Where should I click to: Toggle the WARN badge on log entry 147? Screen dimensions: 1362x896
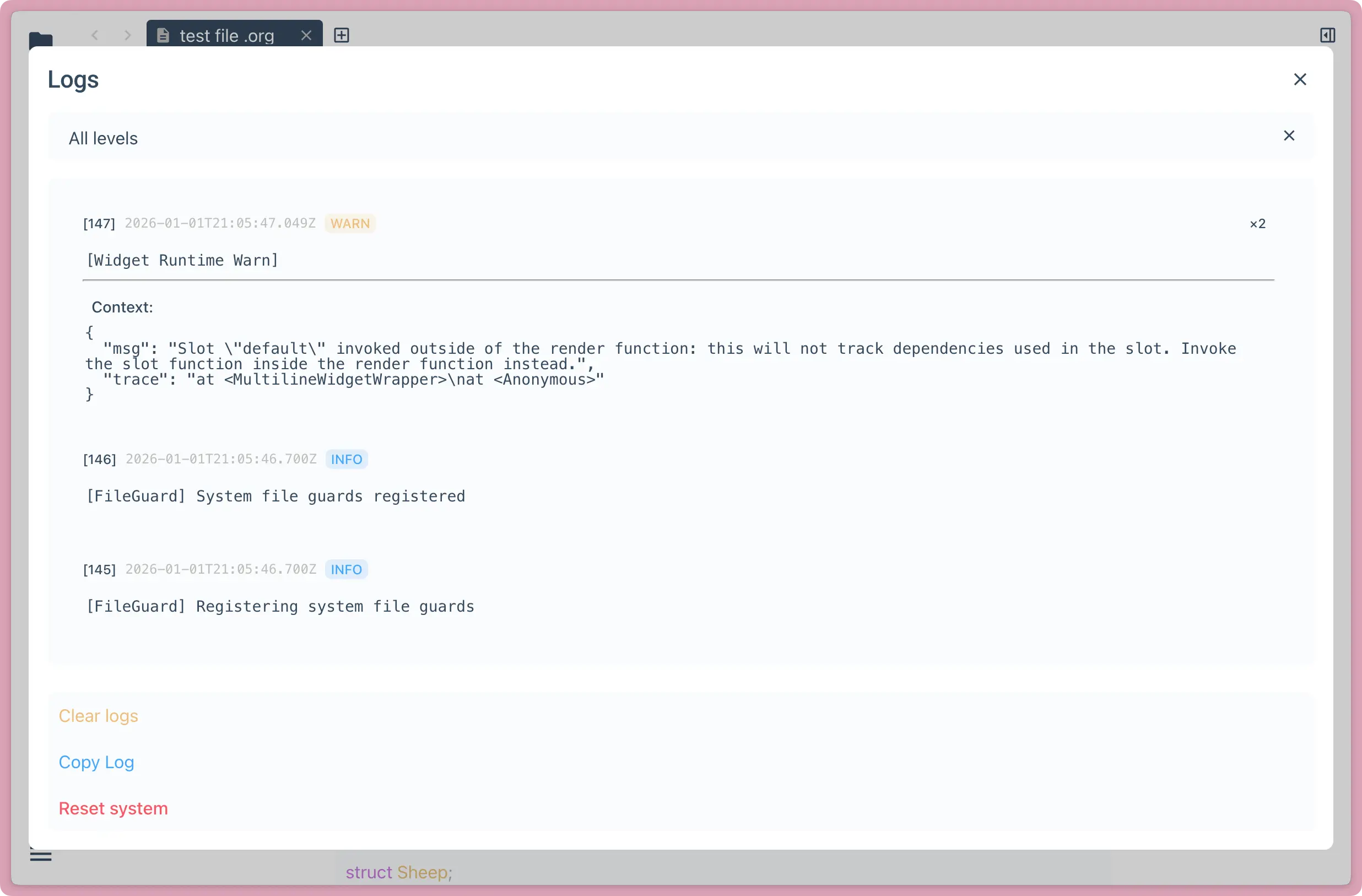tap(350, 223)
